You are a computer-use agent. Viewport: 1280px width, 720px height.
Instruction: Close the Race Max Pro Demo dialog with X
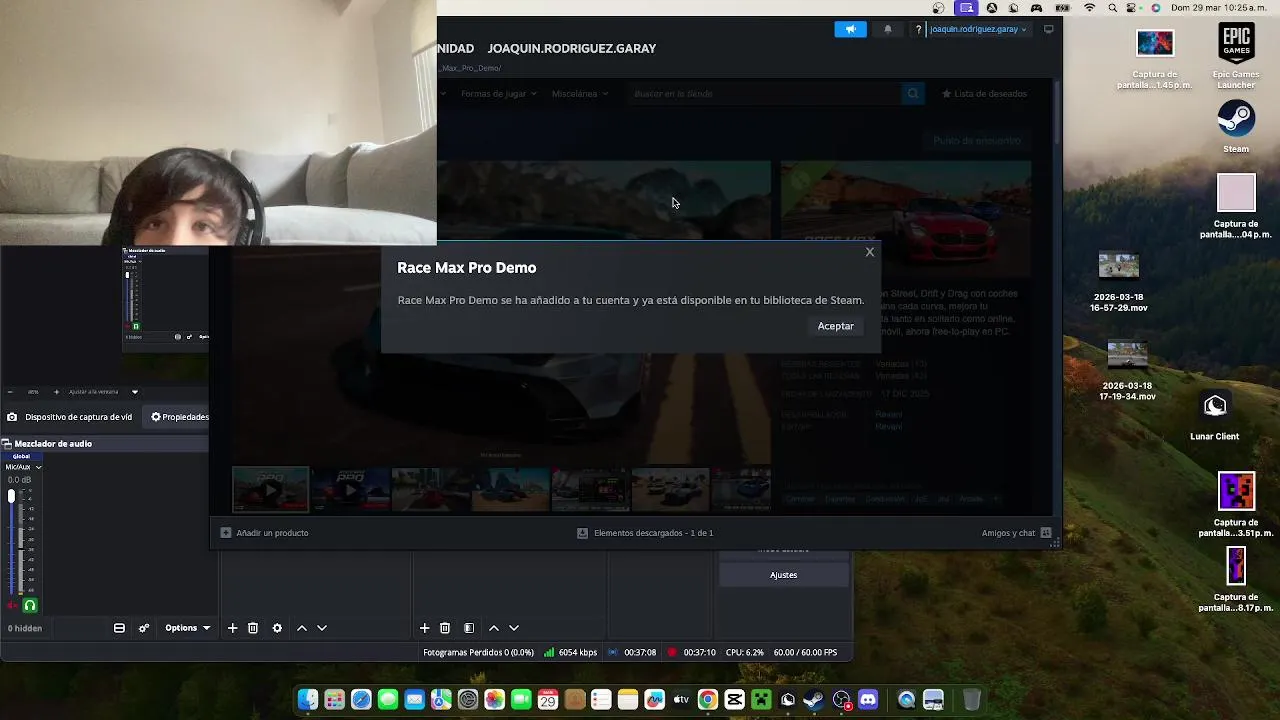869,252
